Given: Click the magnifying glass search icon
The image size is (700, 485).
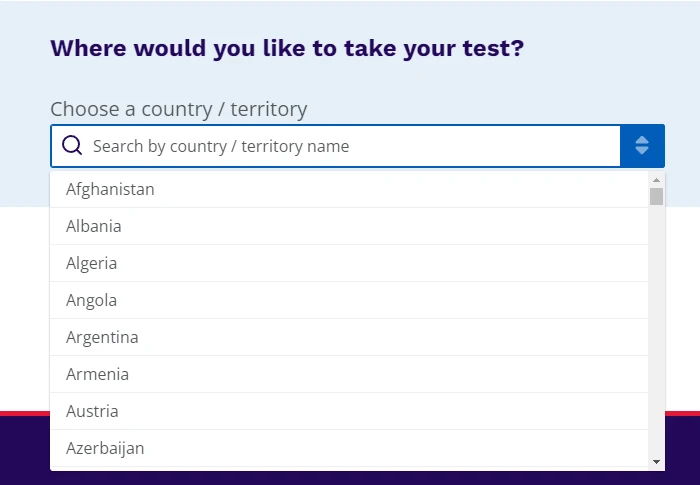Looking at the screenshot, I should 72,146.
